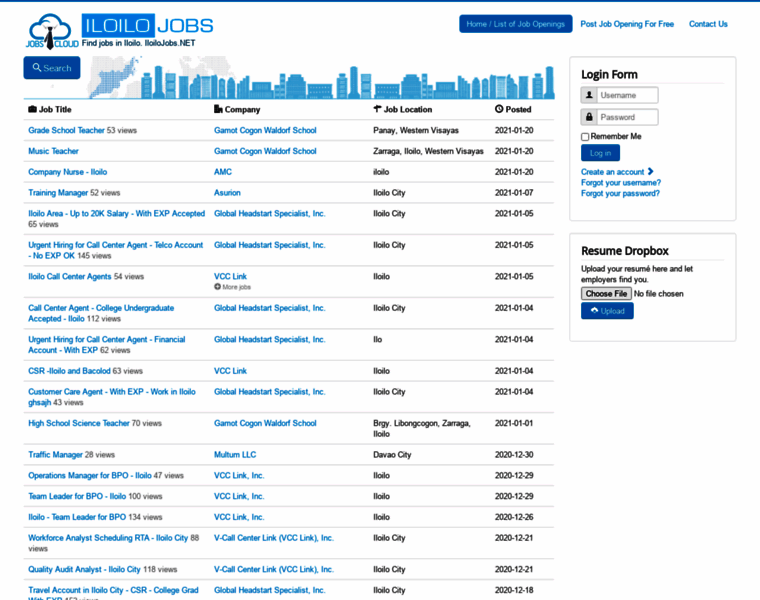
Task: Open Iloilo Call Center Agents listing
Action: pyautogui.click(x=70, y=276)
